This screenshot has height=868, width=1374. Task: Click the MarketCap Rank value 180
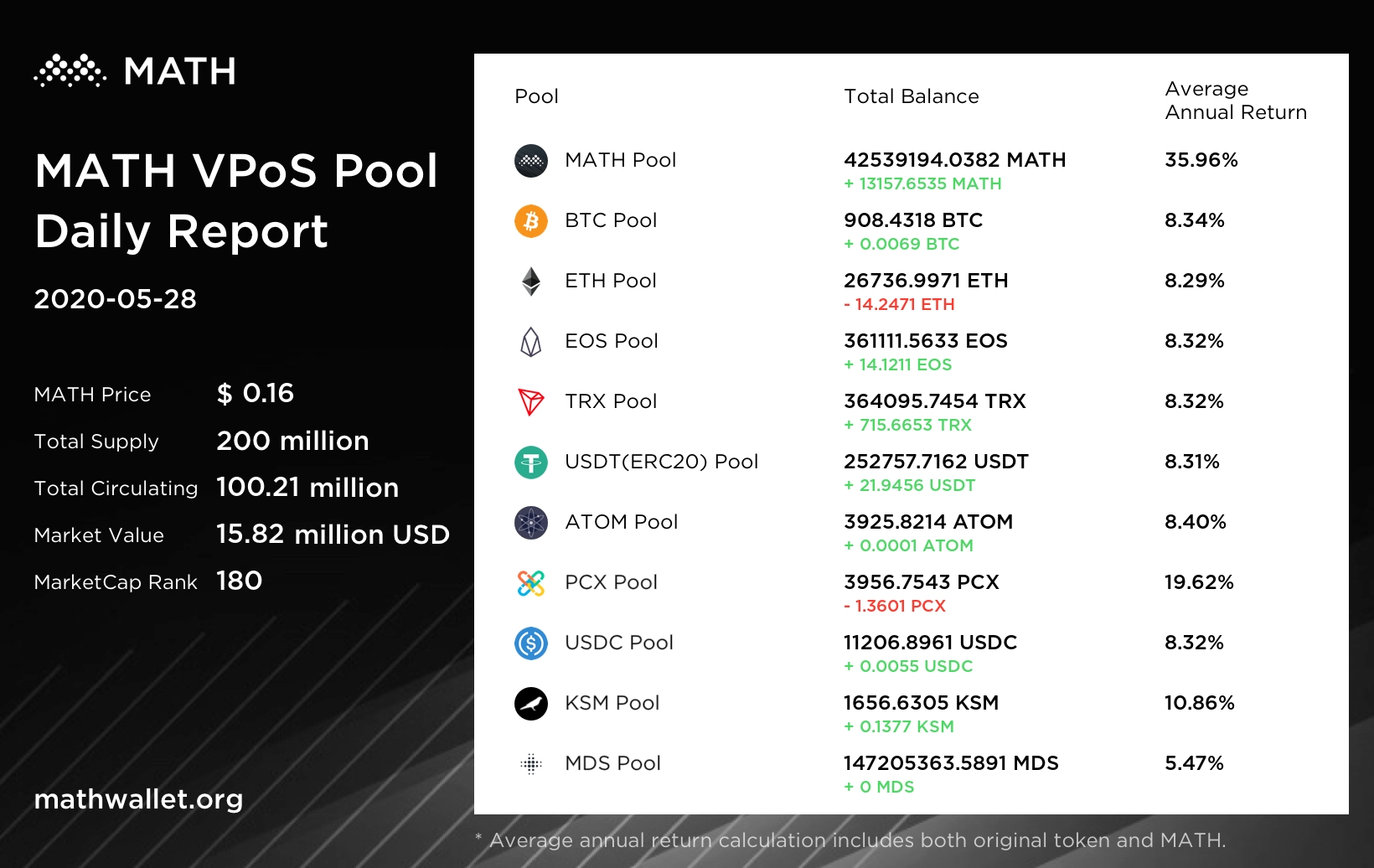coord(239,581)
